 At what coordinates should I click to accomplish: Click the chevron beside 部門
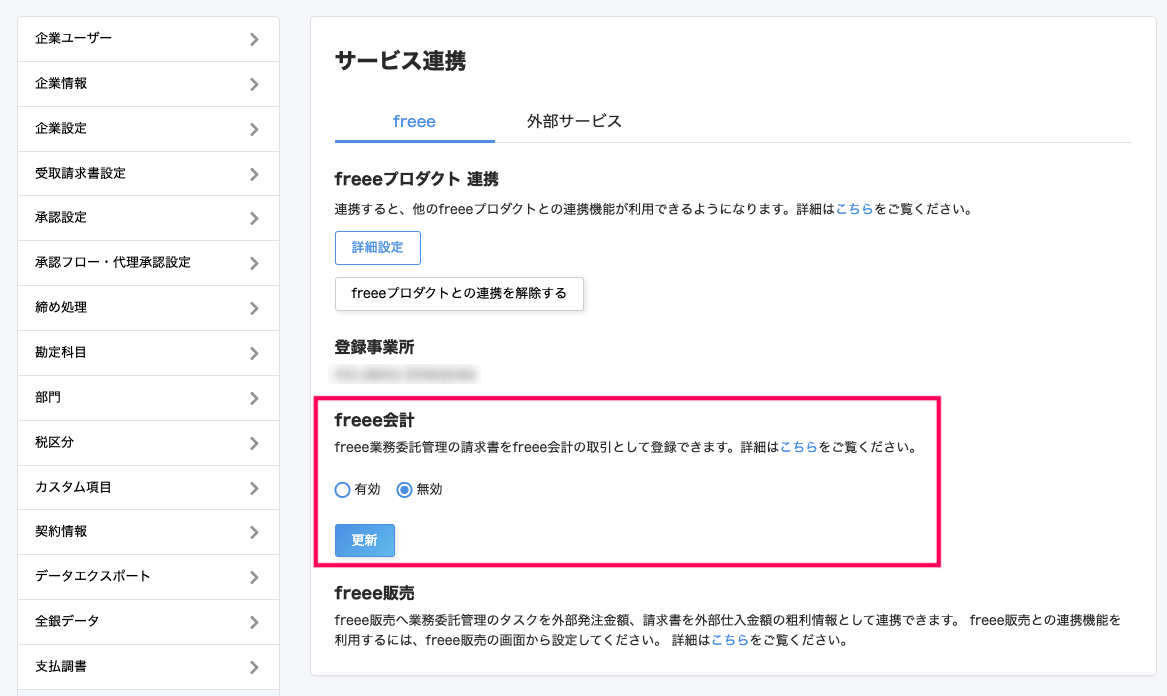click(255, 398)
